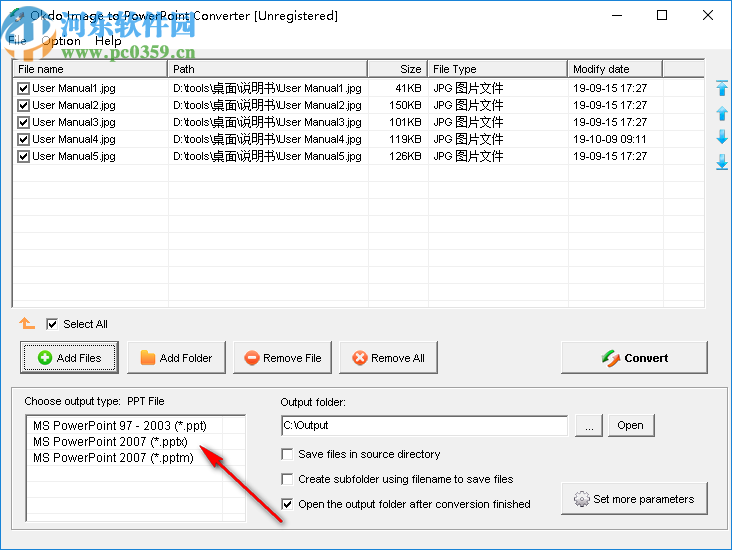Move selected file to top arrow

pyautogui.click(x=722, y=88)
